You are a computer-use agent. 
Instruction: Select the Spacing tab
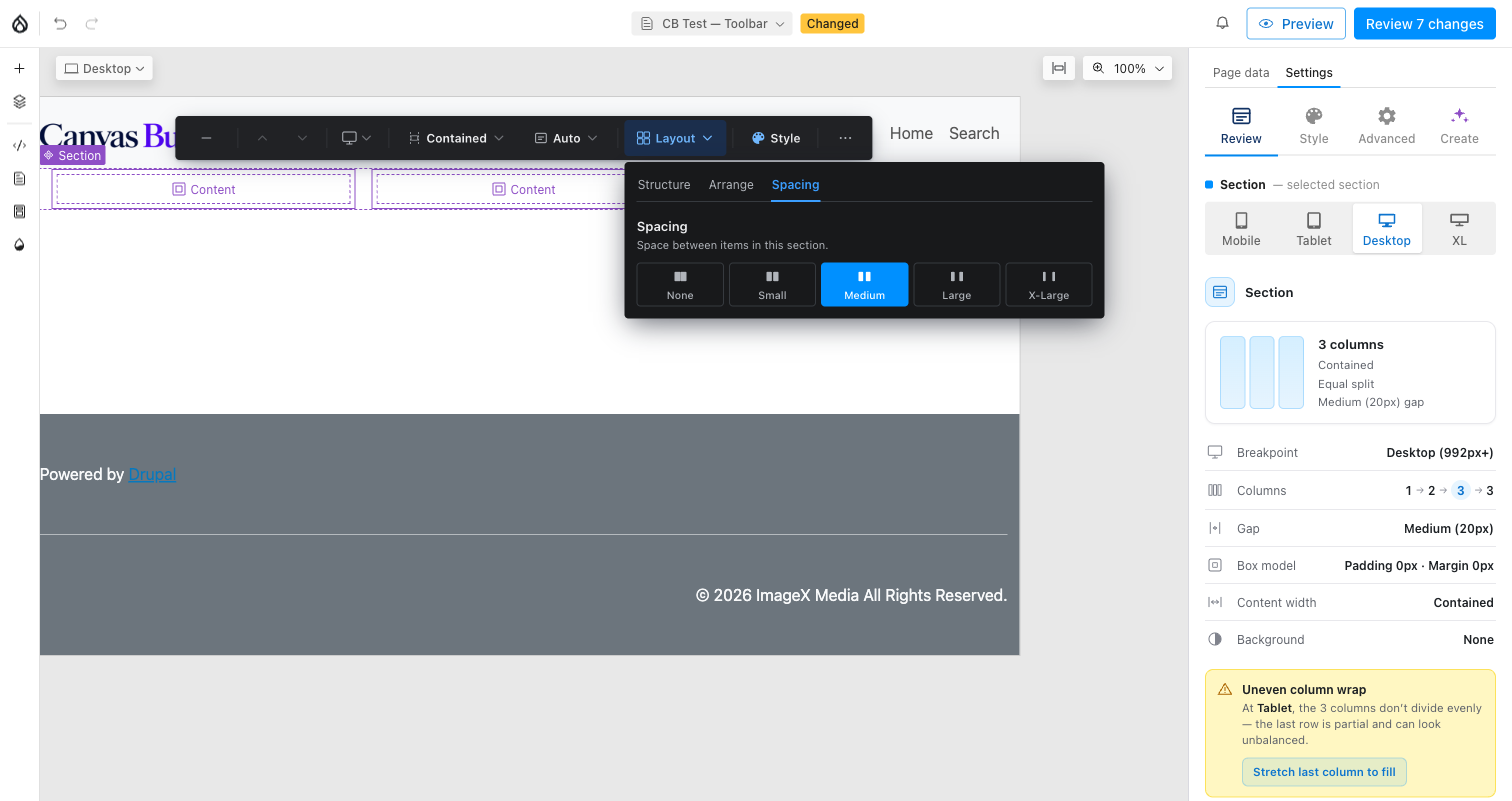(795, 185)
